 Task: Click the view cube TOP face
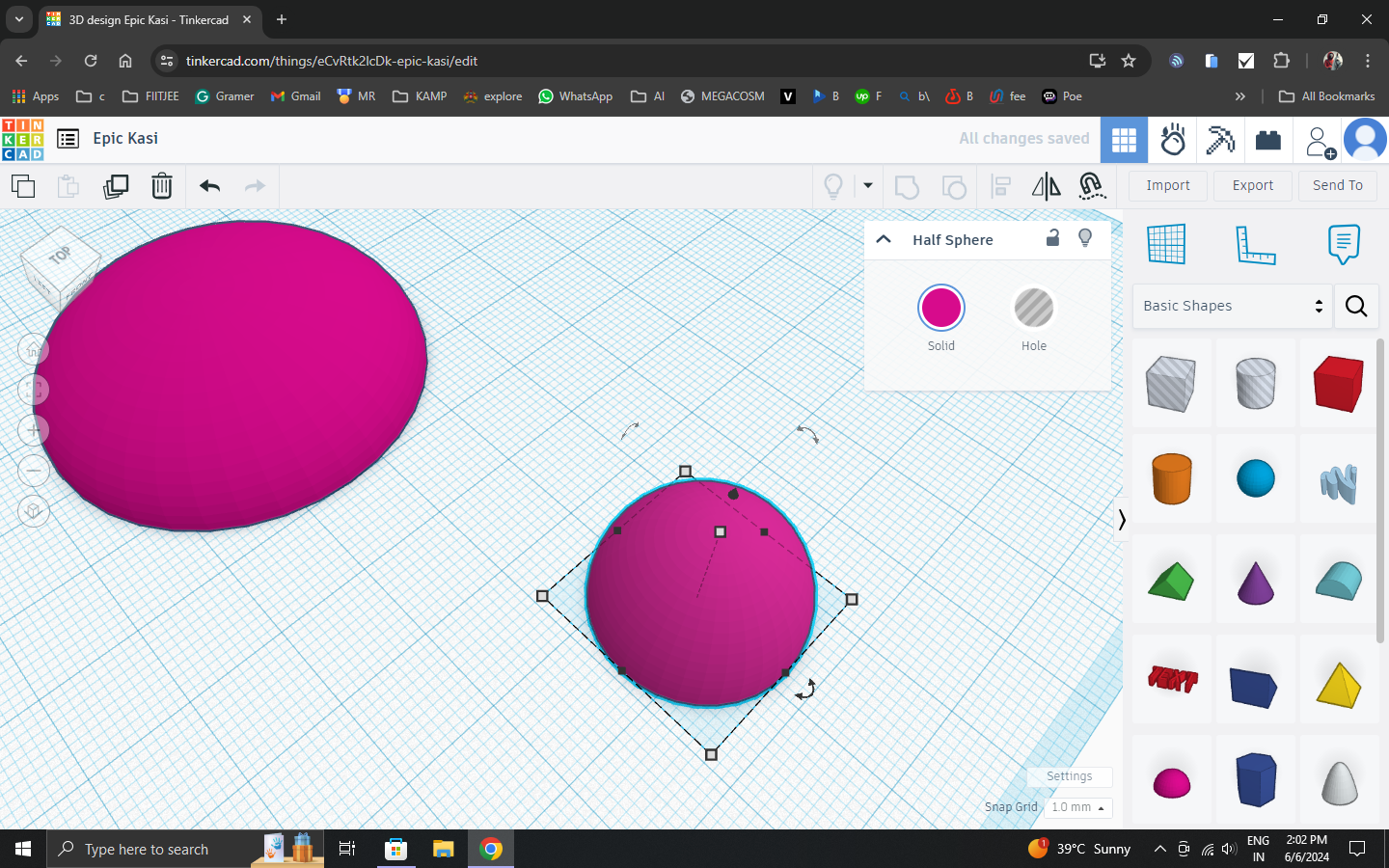tap(60, 255)
